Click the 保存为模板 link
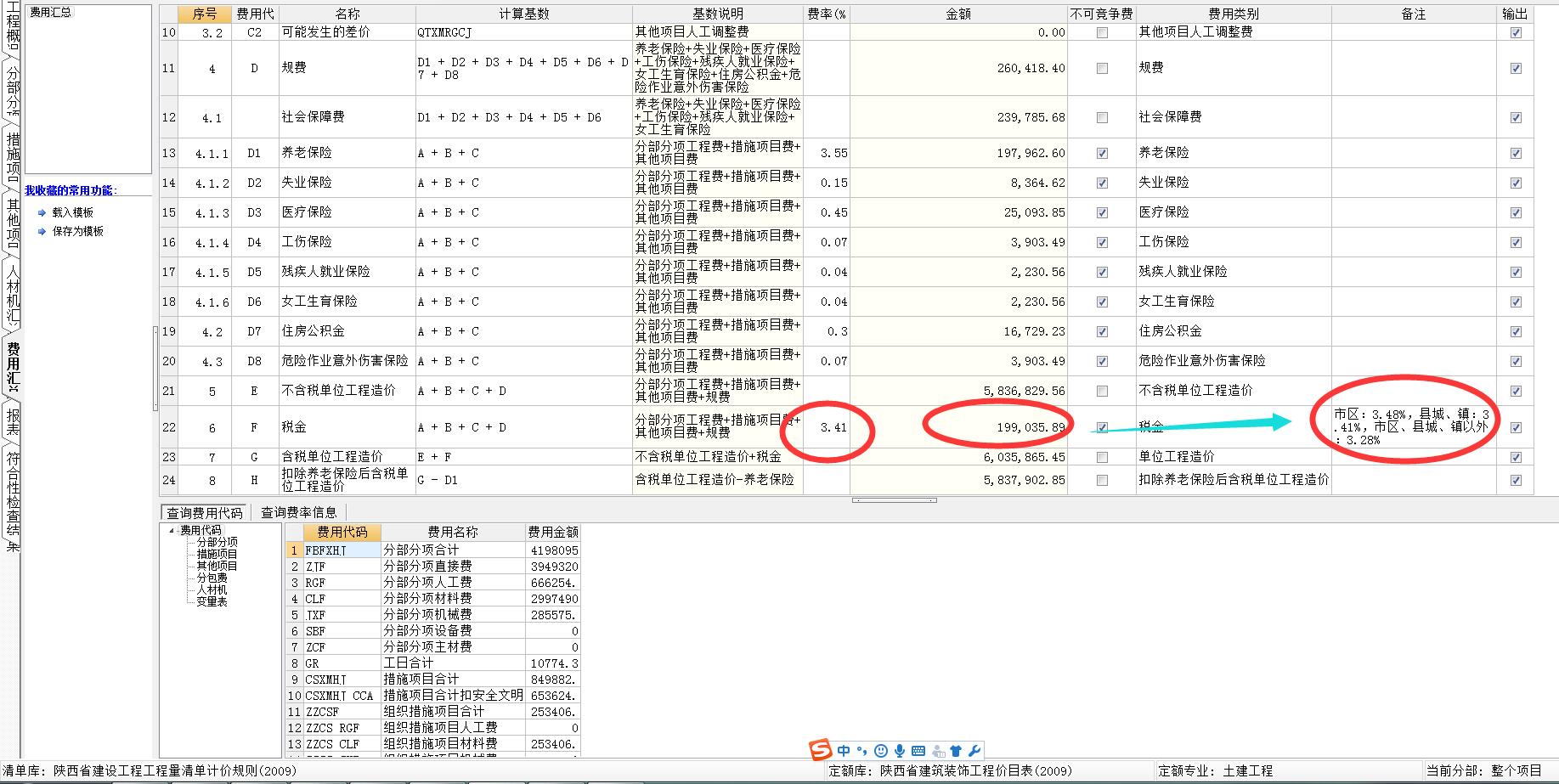Viewport: 1559px width, 784px height. (x=78, y=231)
